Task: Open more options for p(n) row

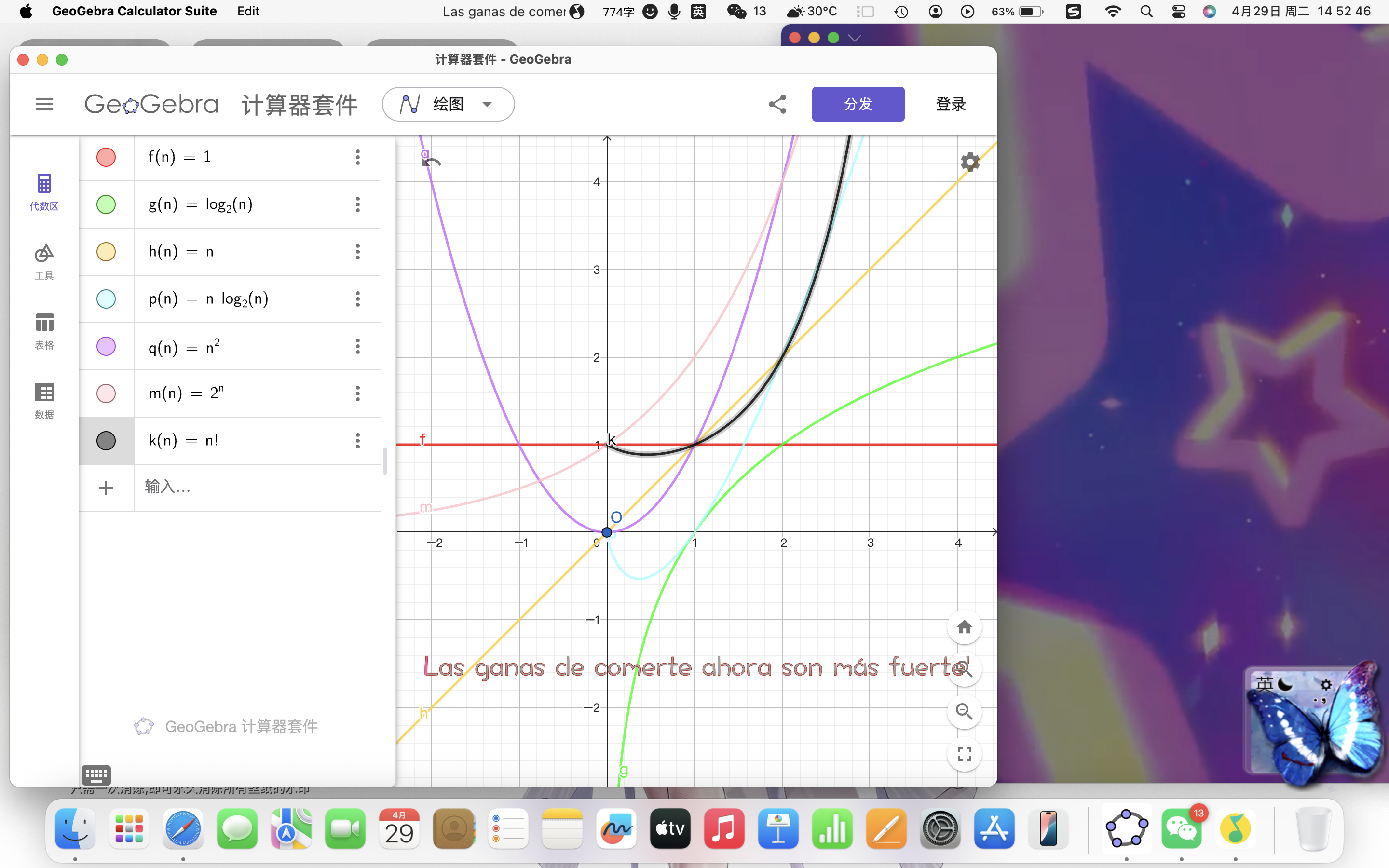Action: [357, 298]
